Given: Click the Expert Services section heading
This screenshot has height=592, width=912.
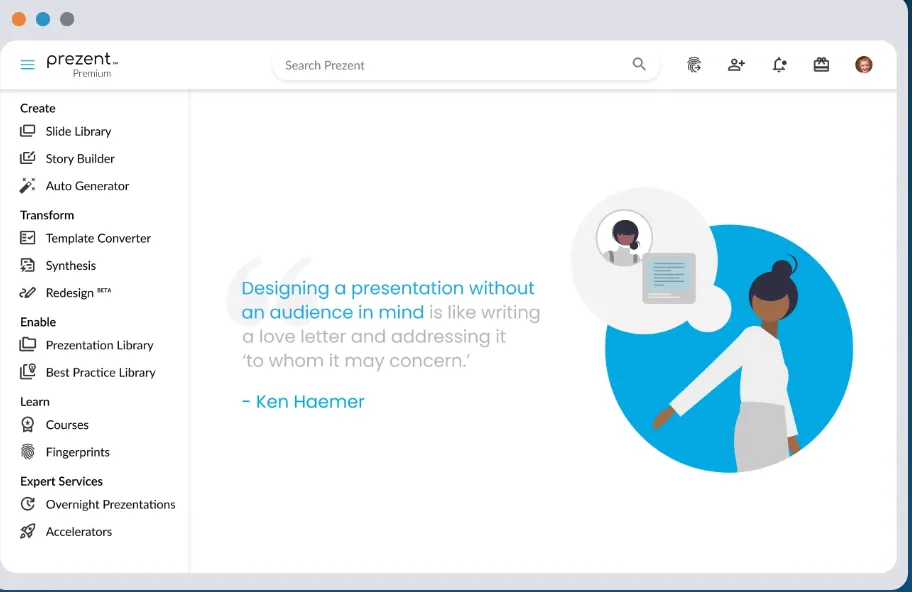Looking at the screenshot, I should click(61, 482).
